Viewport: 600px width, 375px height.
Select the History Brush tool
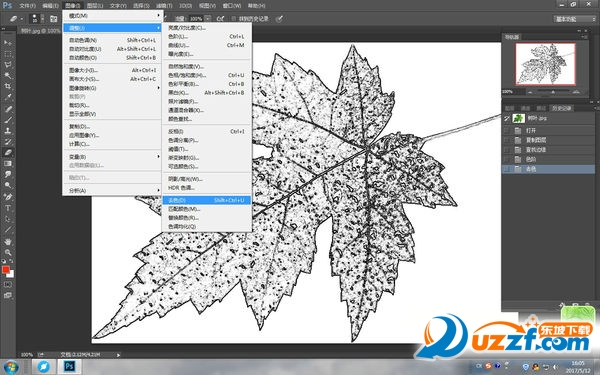point(8,142)
